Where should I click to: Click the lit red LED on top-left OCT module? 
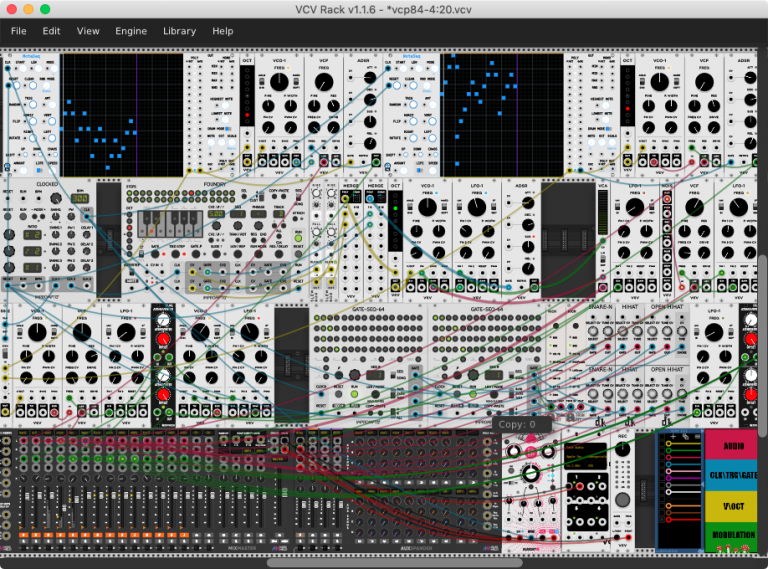[247, 115]
